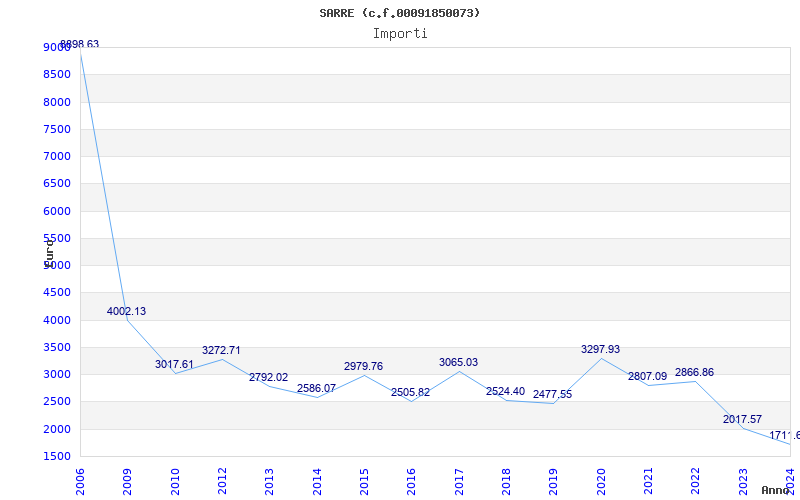Image resolution: width=800 pixels, height=500 pixels.
Task: Click the 8898.63 data point label
Action: 80,44
